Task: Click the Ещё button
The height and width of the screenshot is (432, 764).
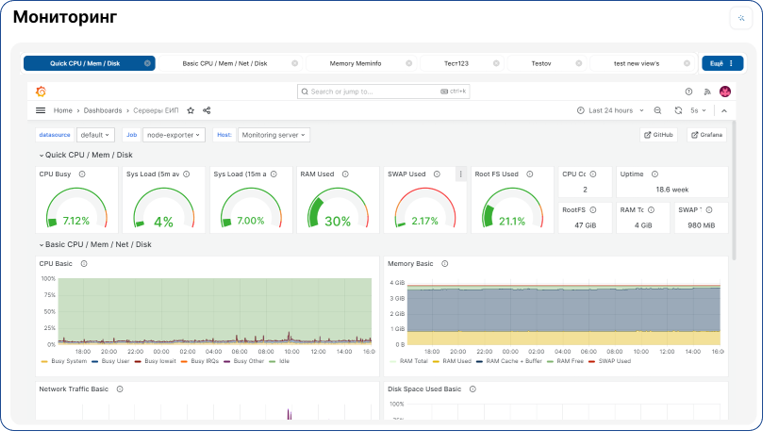Action: coord(723,63)
